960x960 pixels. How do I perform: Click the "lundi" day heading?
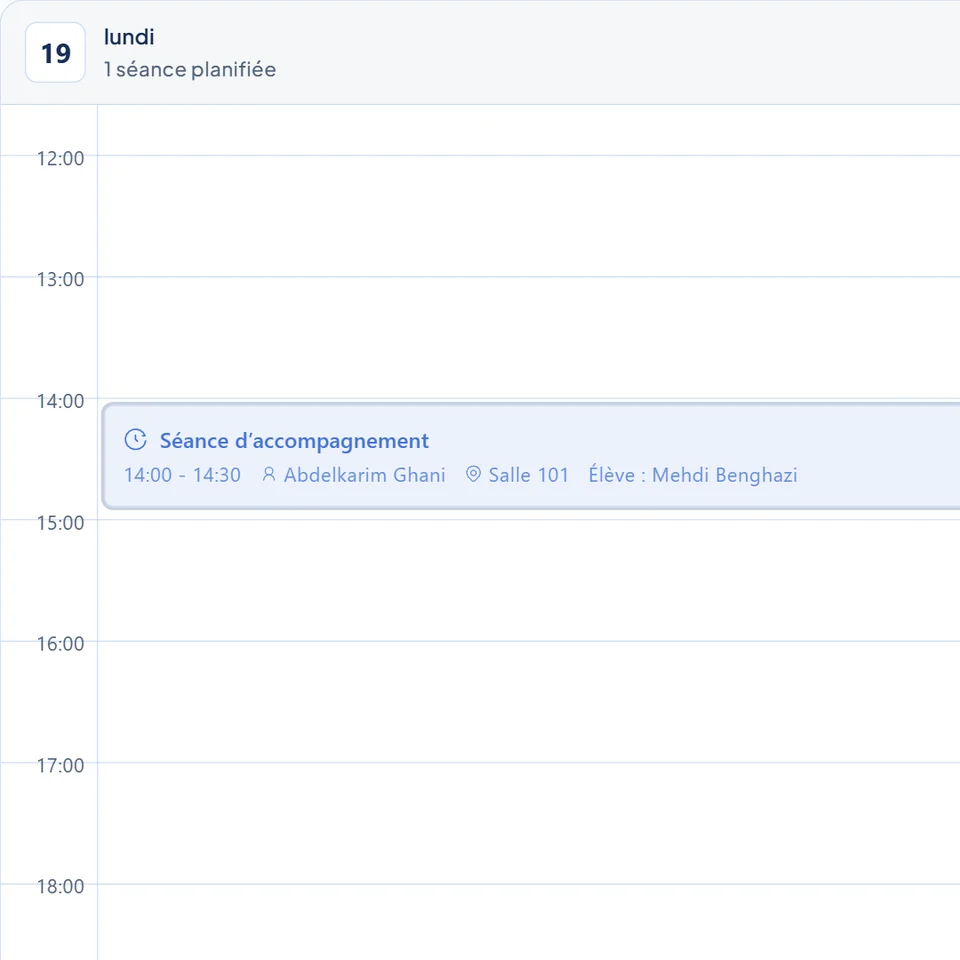[x=129, y=37]
